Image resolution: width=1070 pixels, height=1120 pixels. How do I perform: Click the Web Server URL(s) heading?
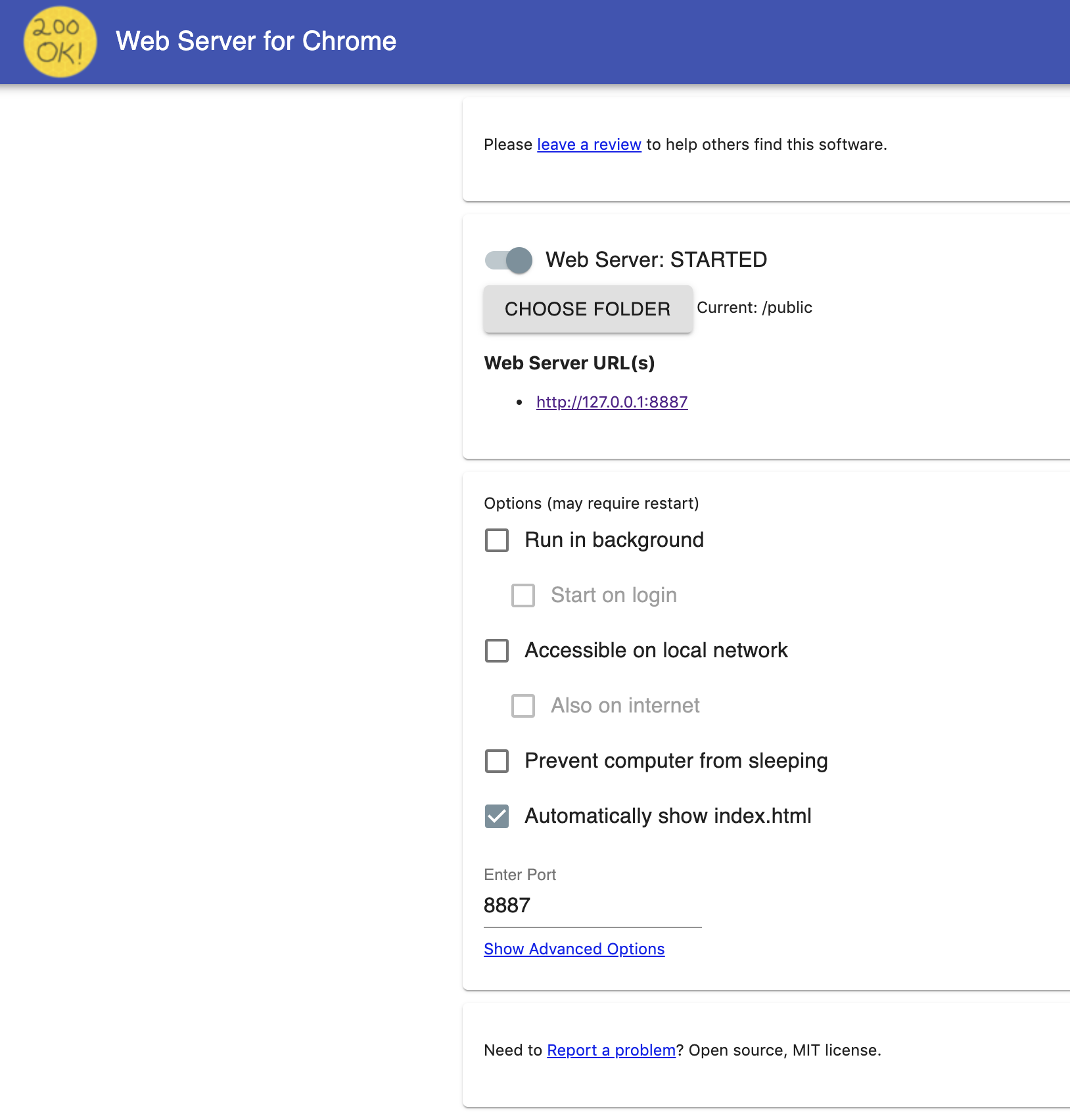pos(569,363)
